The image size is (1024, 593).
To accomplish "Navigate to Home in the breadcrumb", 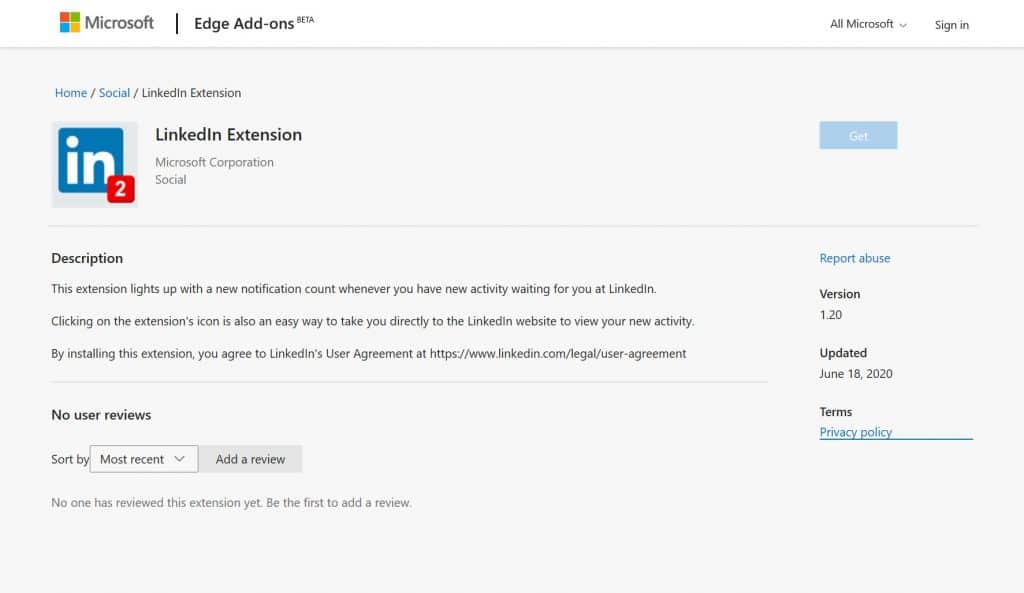I will click(71, 93).
